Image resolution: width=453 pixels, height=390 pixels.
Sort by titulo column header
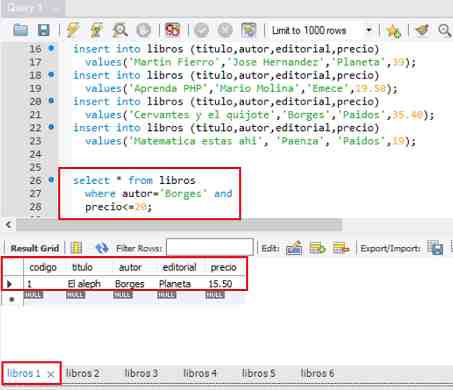[x=82, y=267]
